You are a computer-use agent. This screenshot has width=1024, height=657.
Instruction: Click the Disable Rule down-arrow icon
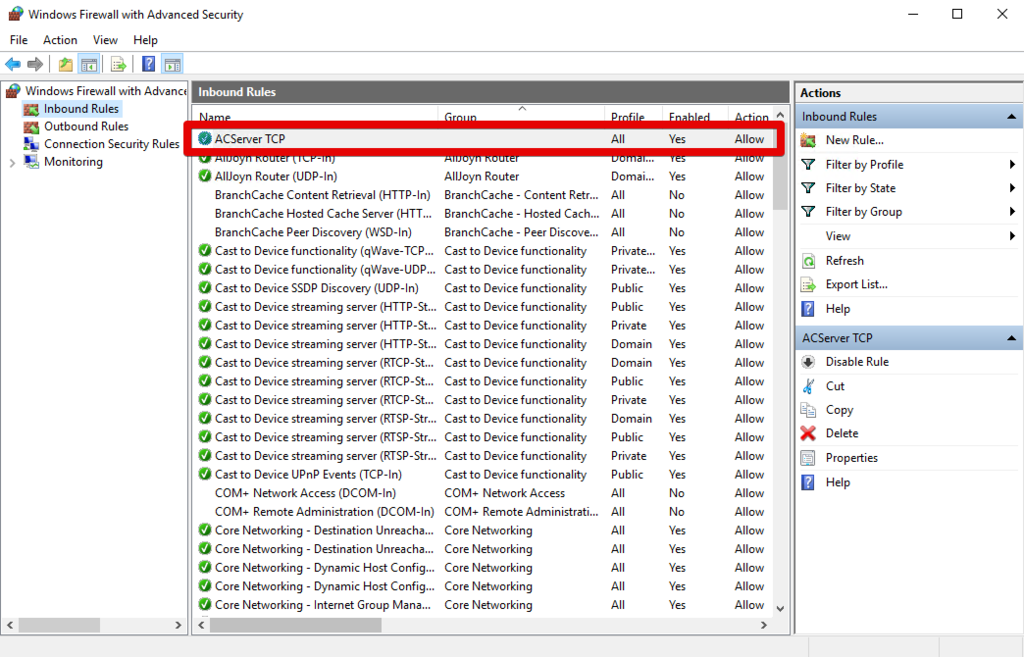808,362
